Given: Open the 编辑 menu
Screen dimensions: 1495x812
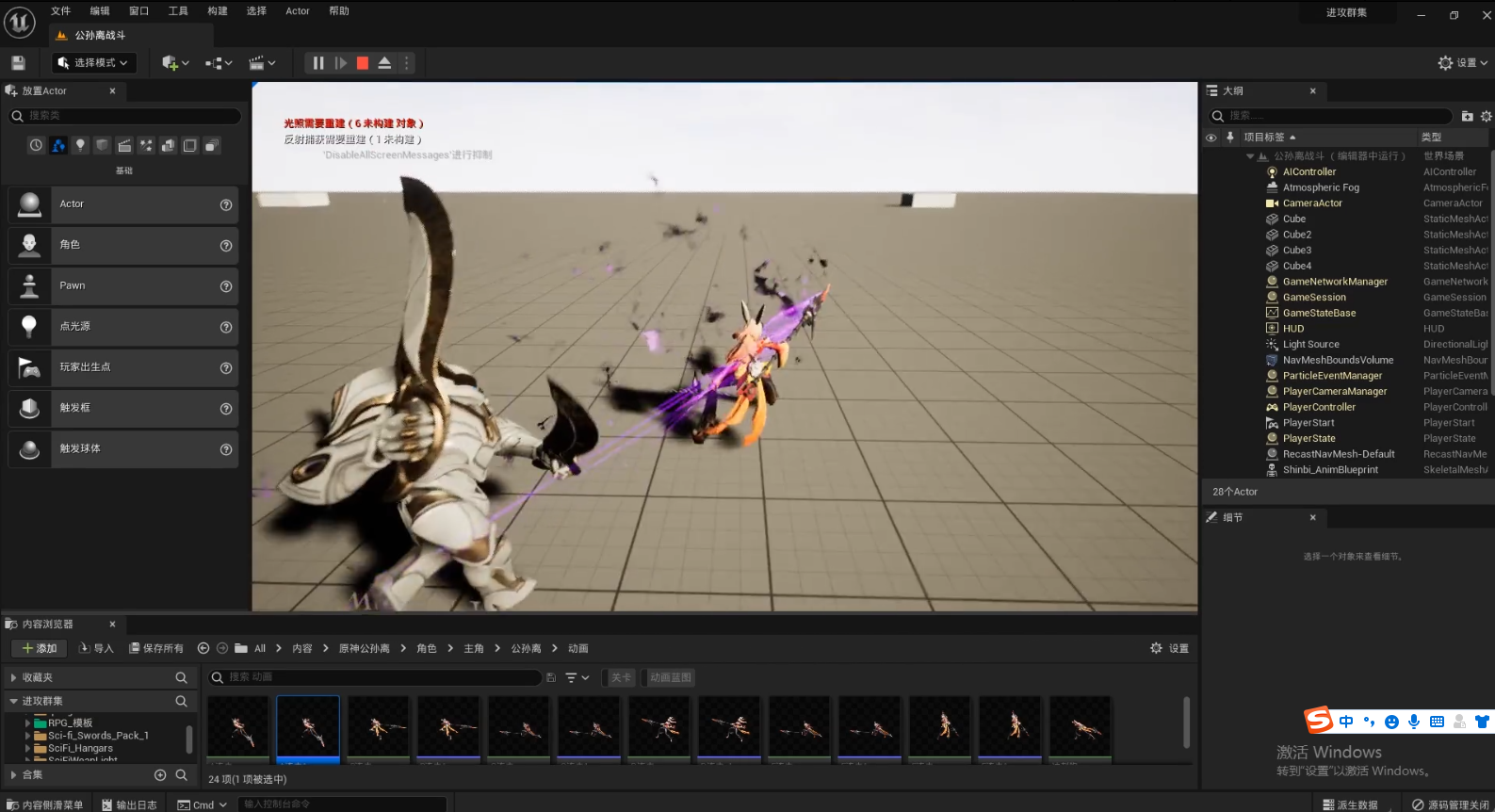Looking at the screenshot, I should [x=100, y=11].
